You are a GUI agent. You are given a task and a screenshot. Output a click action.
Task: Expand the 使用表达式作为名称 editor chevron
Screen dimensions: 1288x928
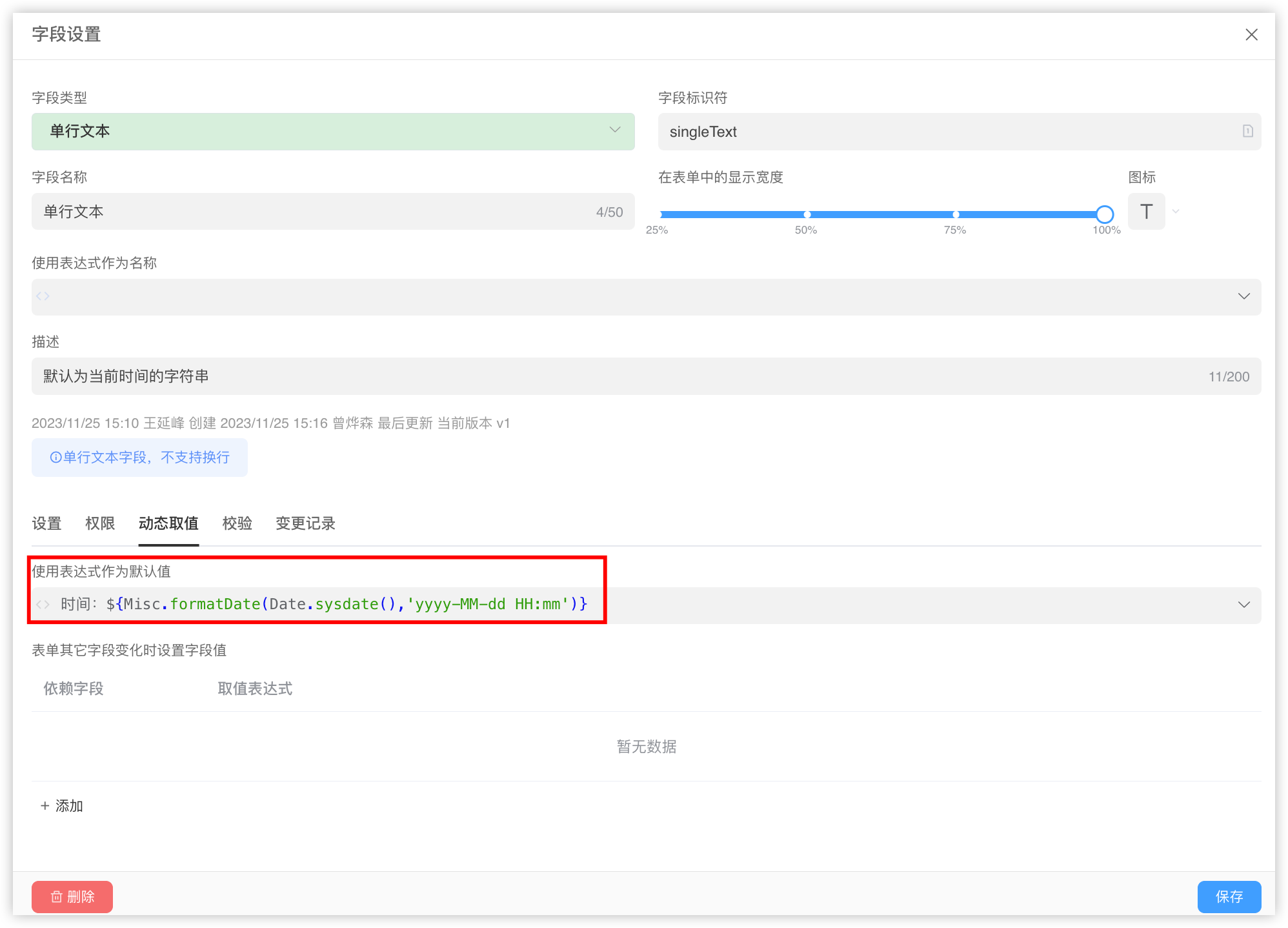[1243, 296]
